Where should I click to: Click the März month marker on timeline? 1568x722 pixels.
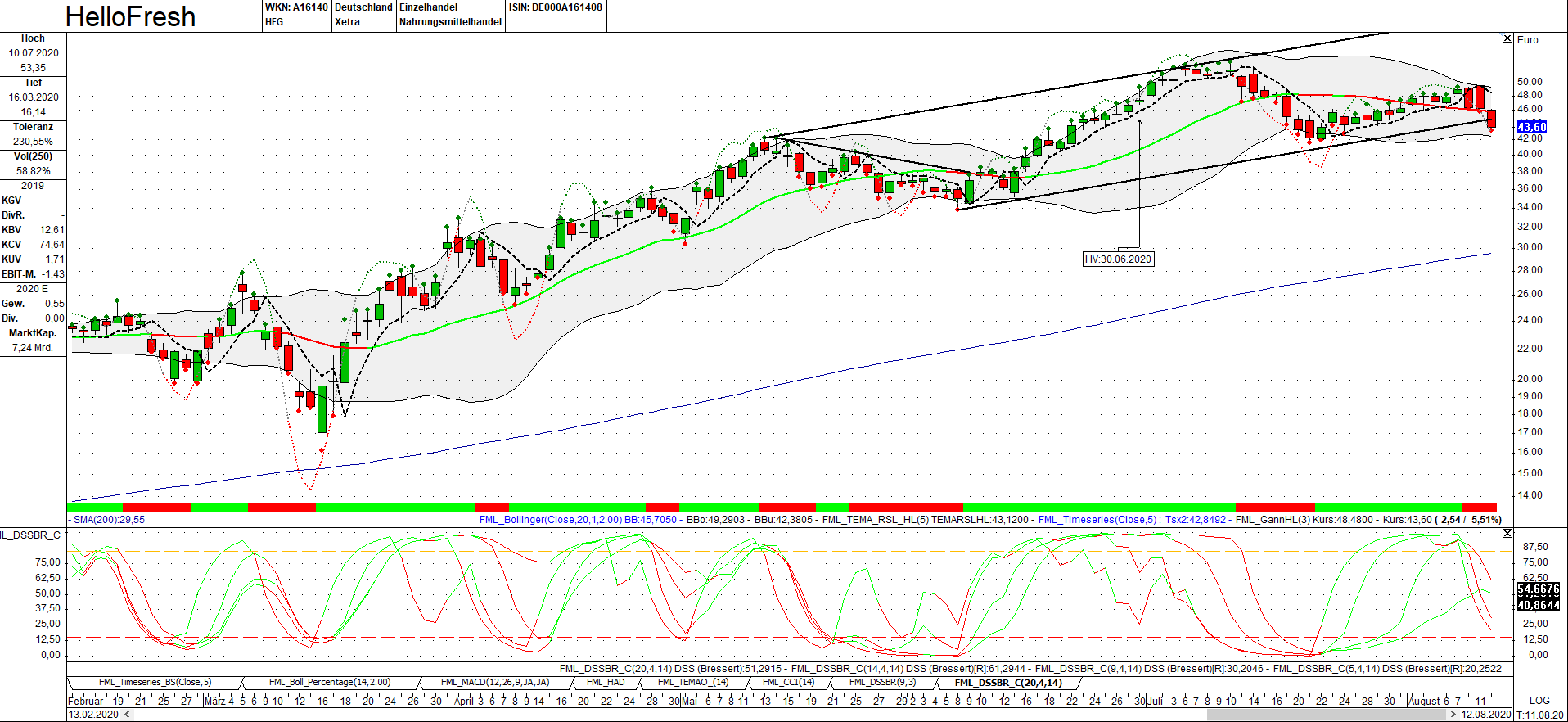click(x=214, y=701)
